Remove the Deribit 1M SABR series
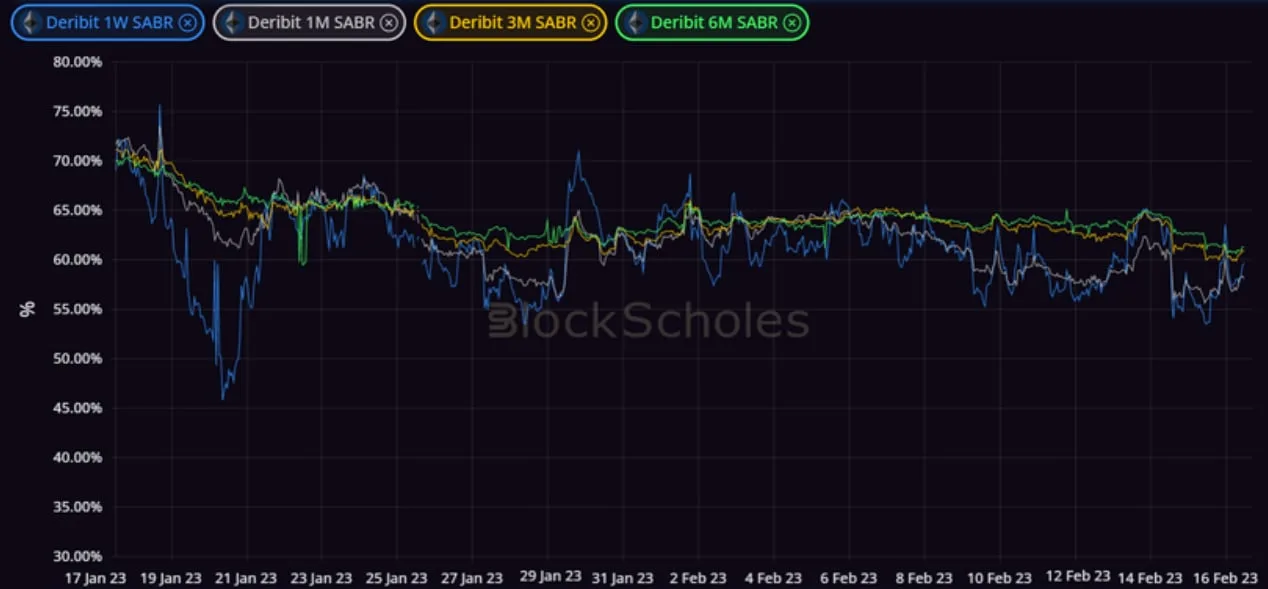This screenshot has height=589, width=1268. point(388,23)
